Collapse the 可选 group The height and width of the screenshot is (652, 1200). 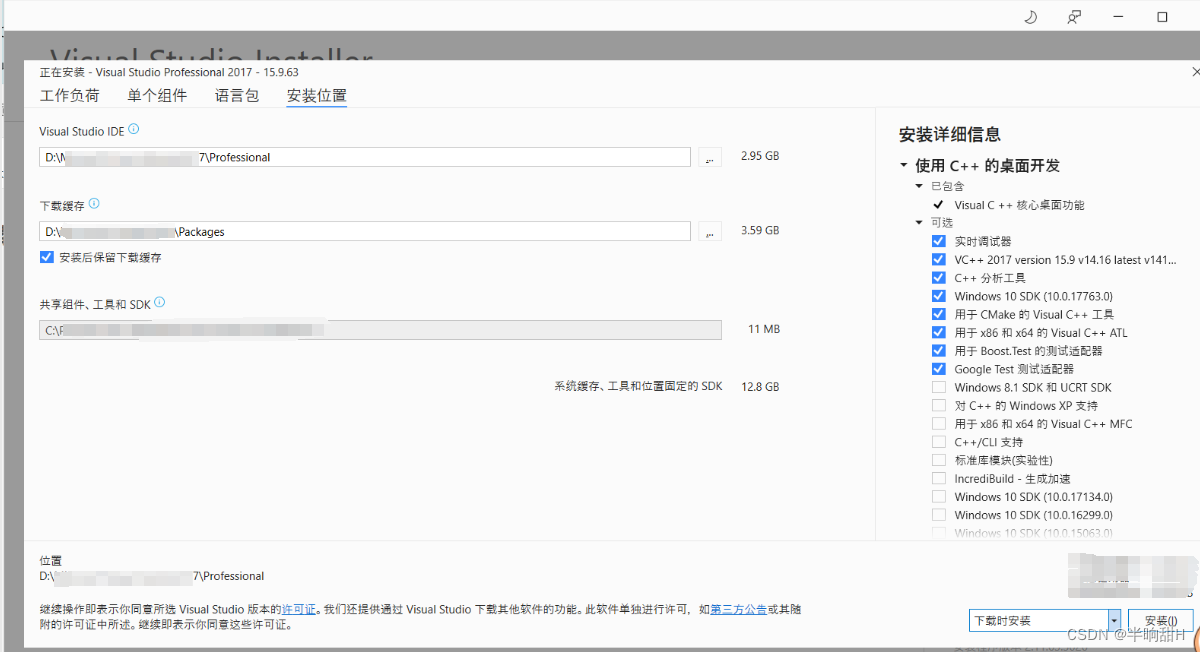tap(919, 223)
